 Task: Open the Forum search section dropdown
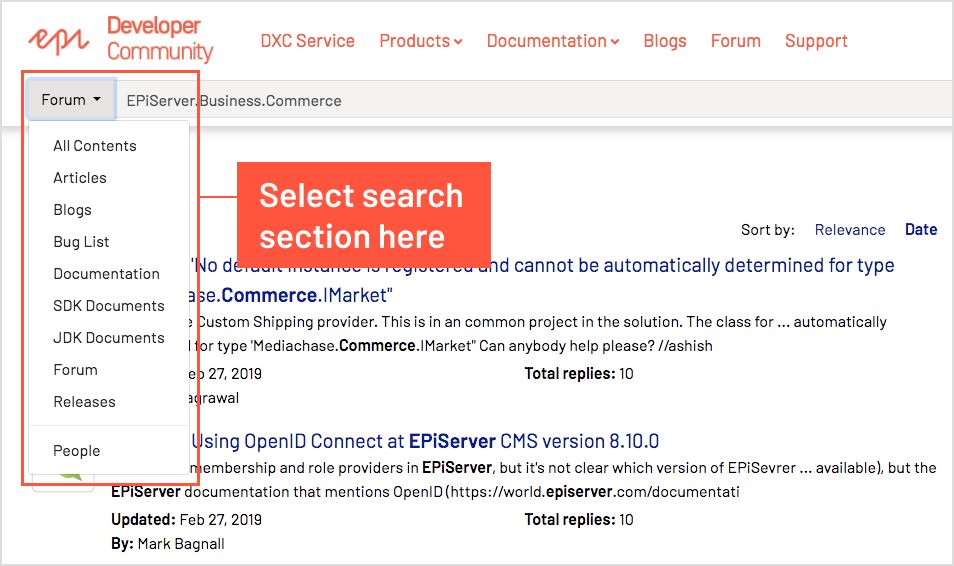click(71, 100)
